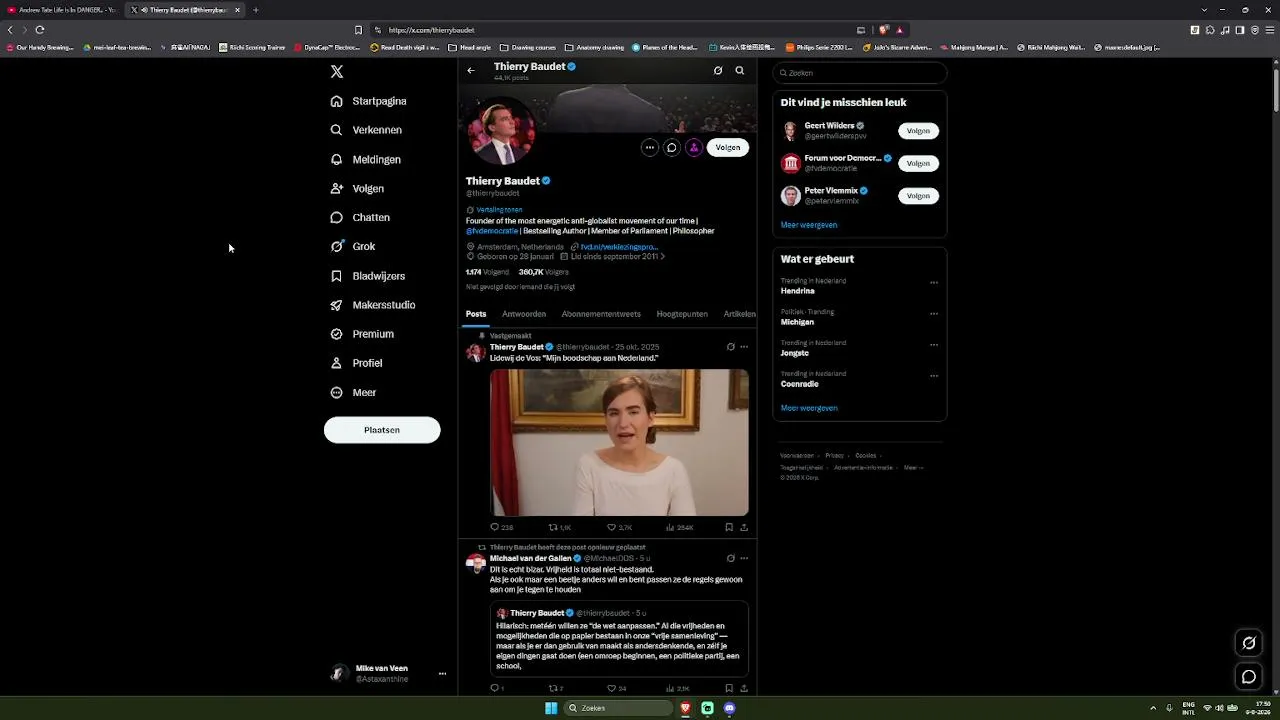Open options for the Coenradie trend
The image size is (1280, 720).
coord(934,376)
